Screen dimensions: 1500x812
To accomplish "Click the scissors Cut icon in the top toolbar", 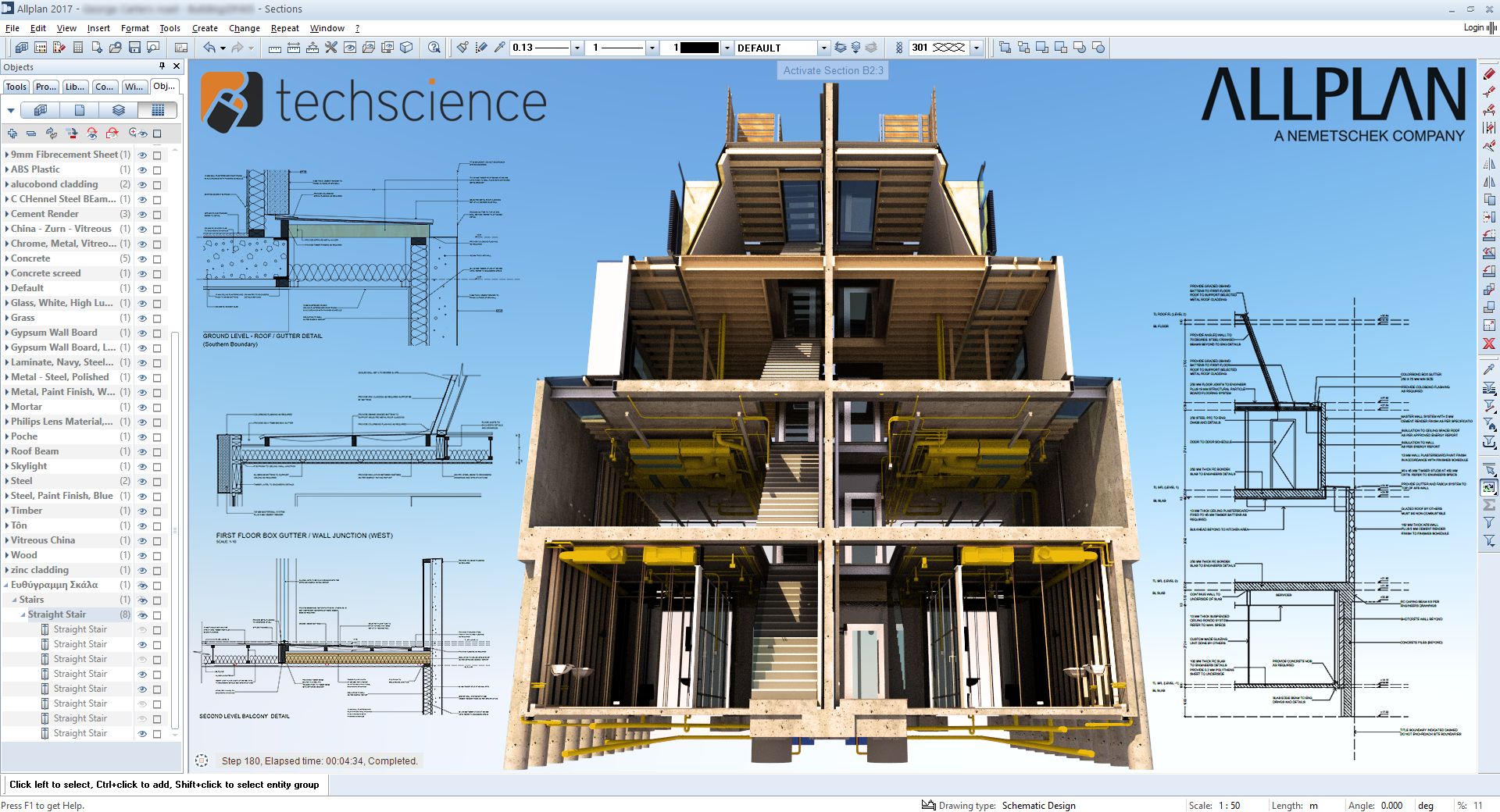I will click(x=330, y=47).
